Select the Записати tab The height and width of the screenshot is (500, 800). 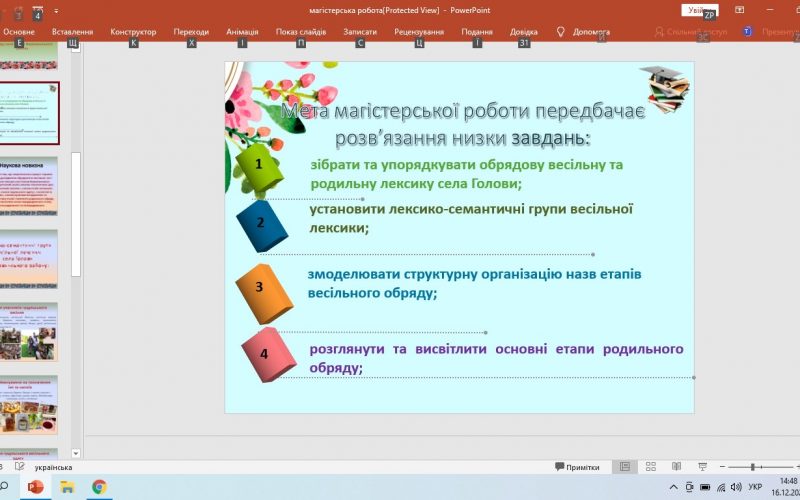[x=360, y=32]
